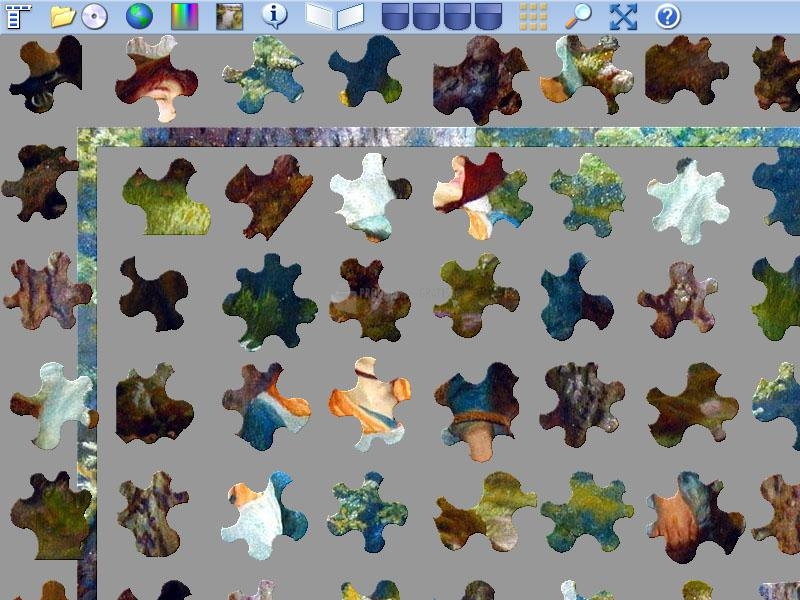Screen dimensions: 800x600
Task: Pick the dark teal piece with green patches
Action: click(269, 302)
